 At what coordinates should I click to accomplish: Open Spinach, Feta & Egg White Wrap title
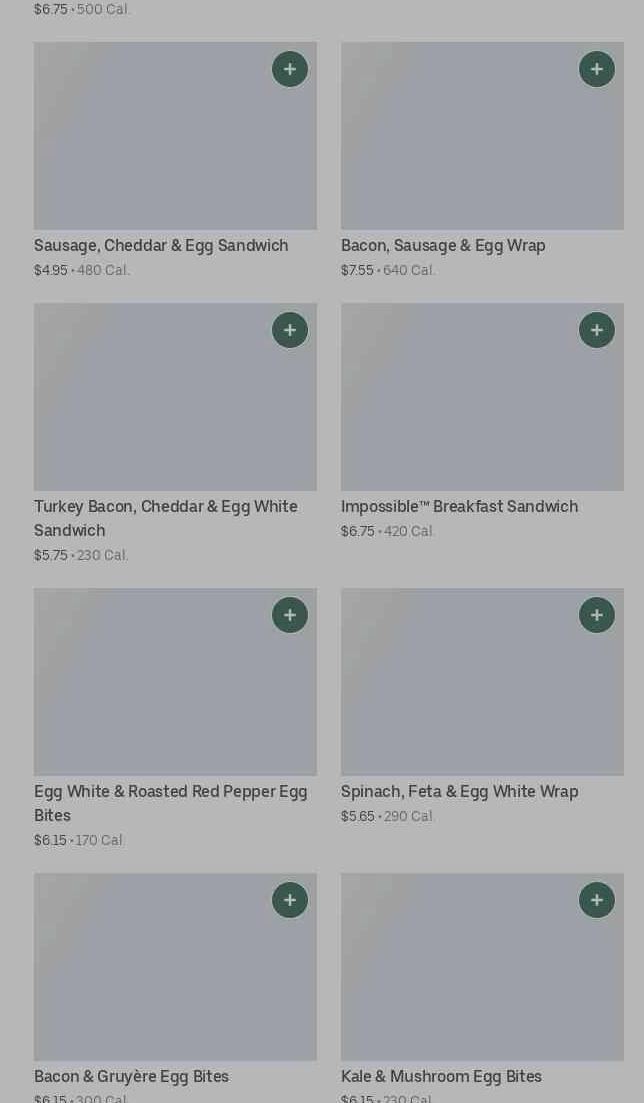[460, 791]
